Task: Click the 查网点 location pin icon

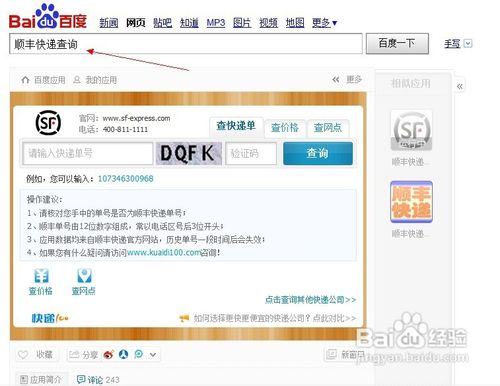Action: tap(84, 276)
